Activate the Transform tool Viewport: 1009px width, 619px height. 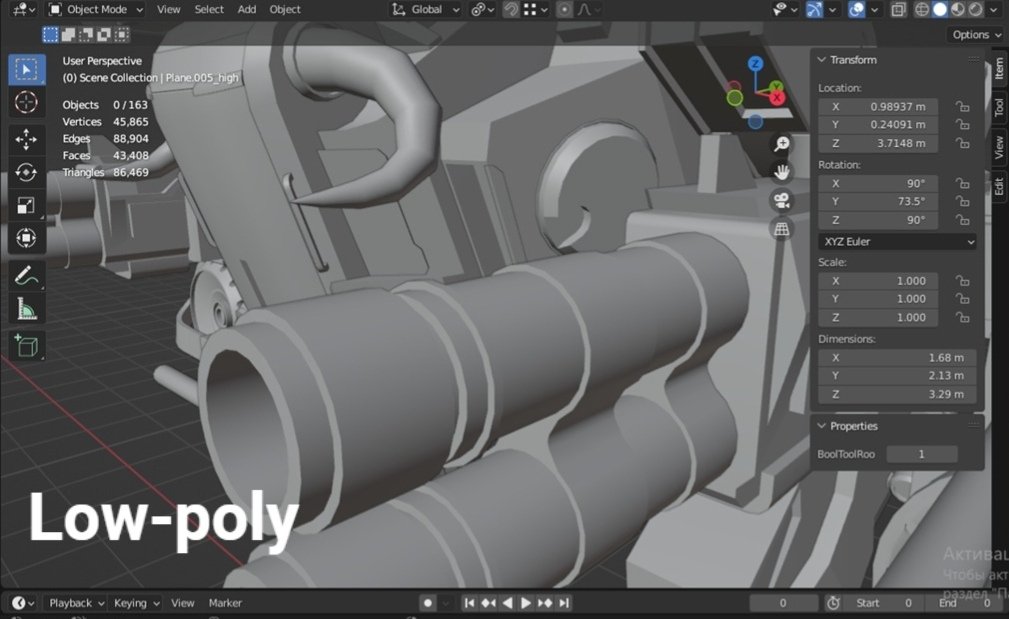(x=26, y=238)
